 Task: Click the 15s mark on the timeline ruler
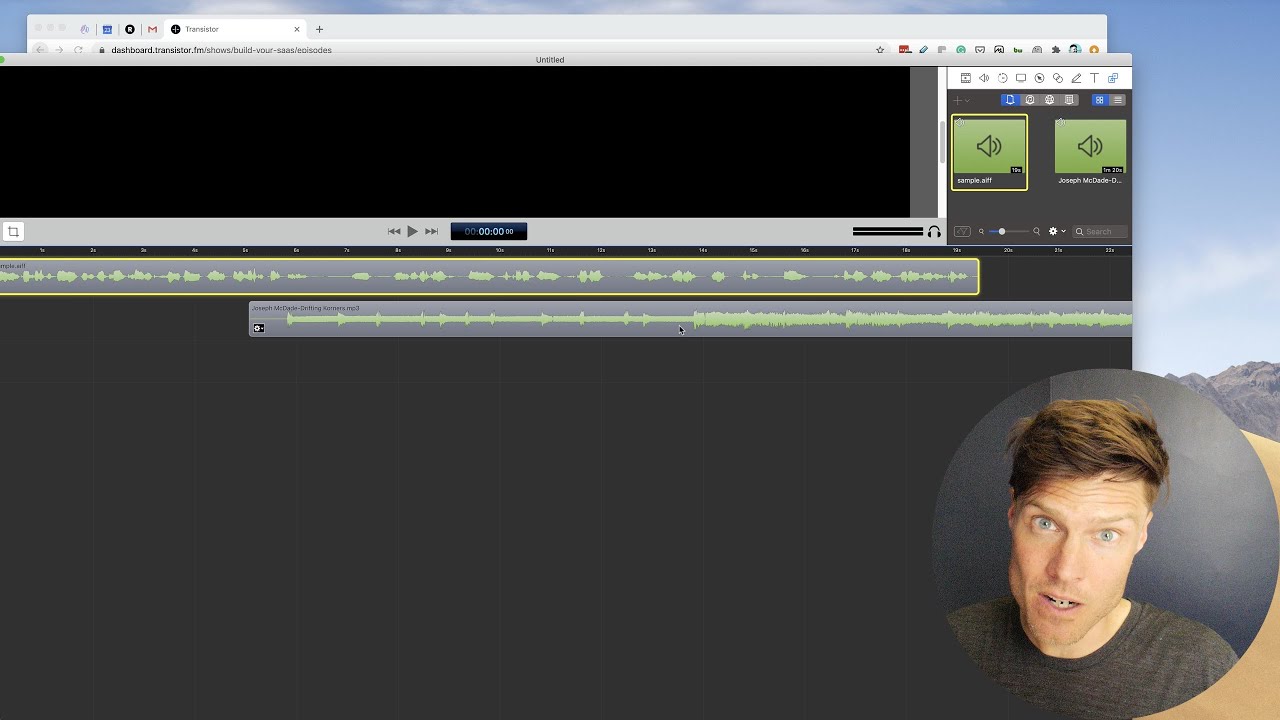[754, 250]
